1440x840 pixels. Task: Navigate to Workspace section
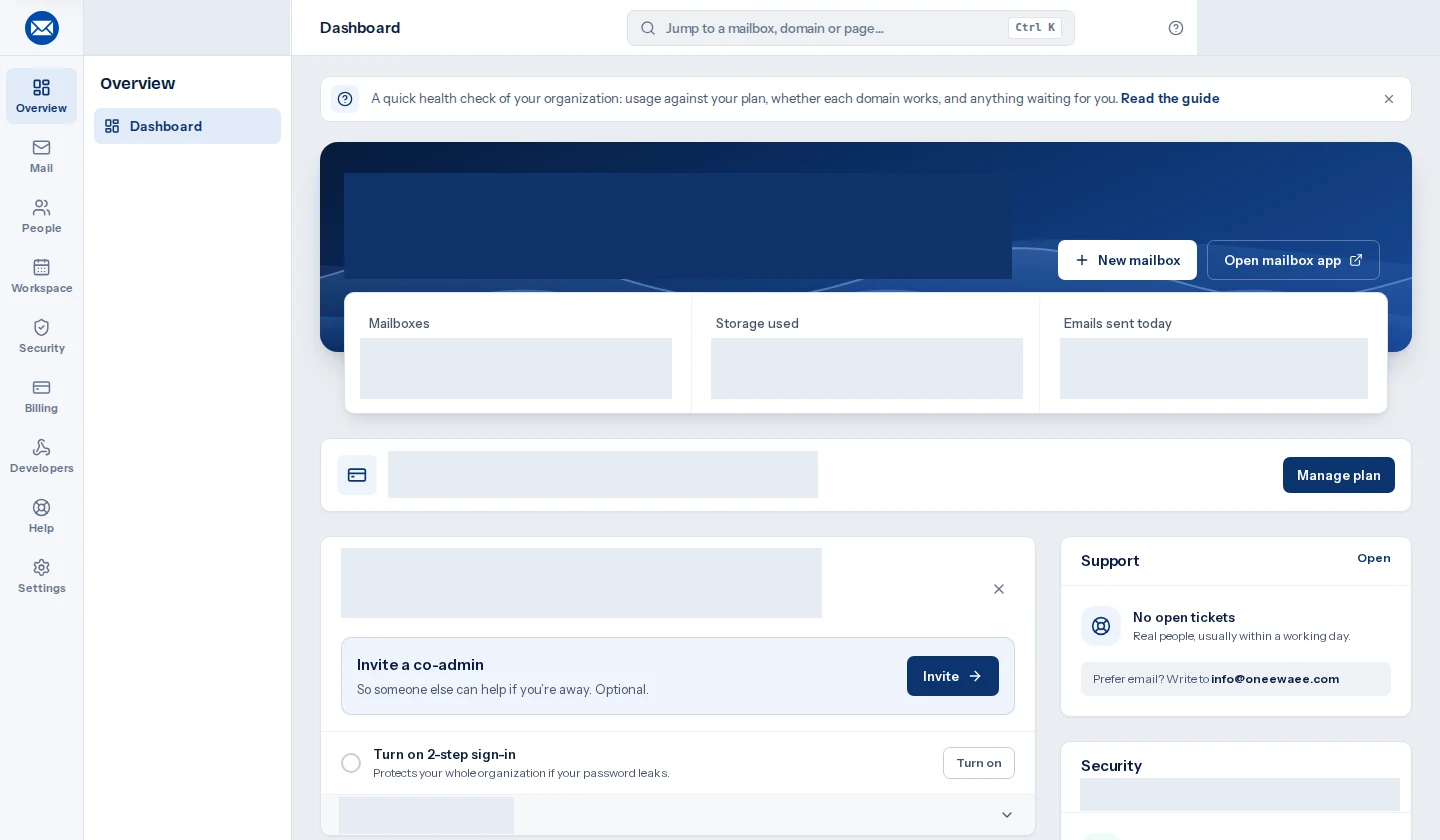[x=41, y=276]
